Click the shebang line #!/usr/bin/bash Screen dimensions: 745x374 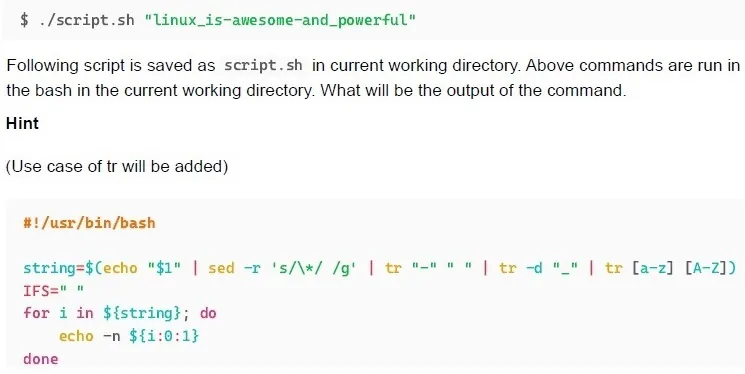[89, 223]
